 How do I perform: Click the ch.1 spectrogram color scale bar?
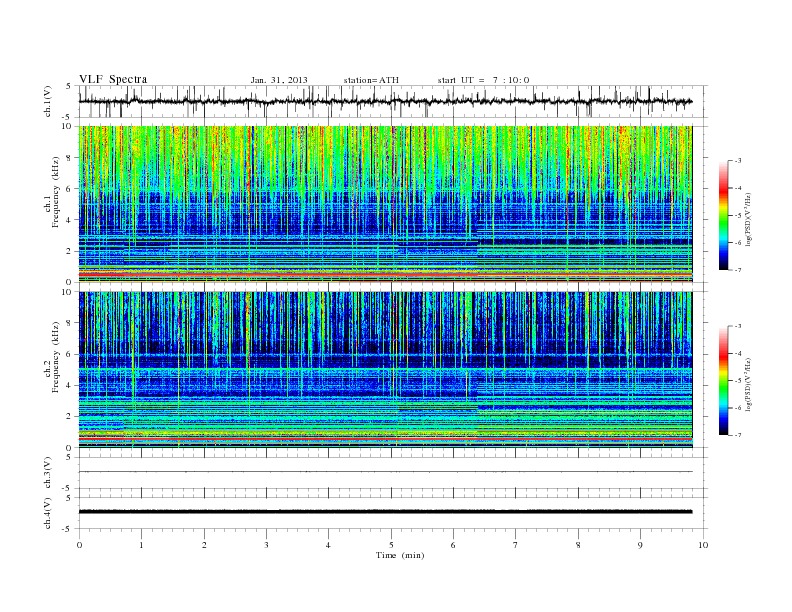(x=723, y=215)
